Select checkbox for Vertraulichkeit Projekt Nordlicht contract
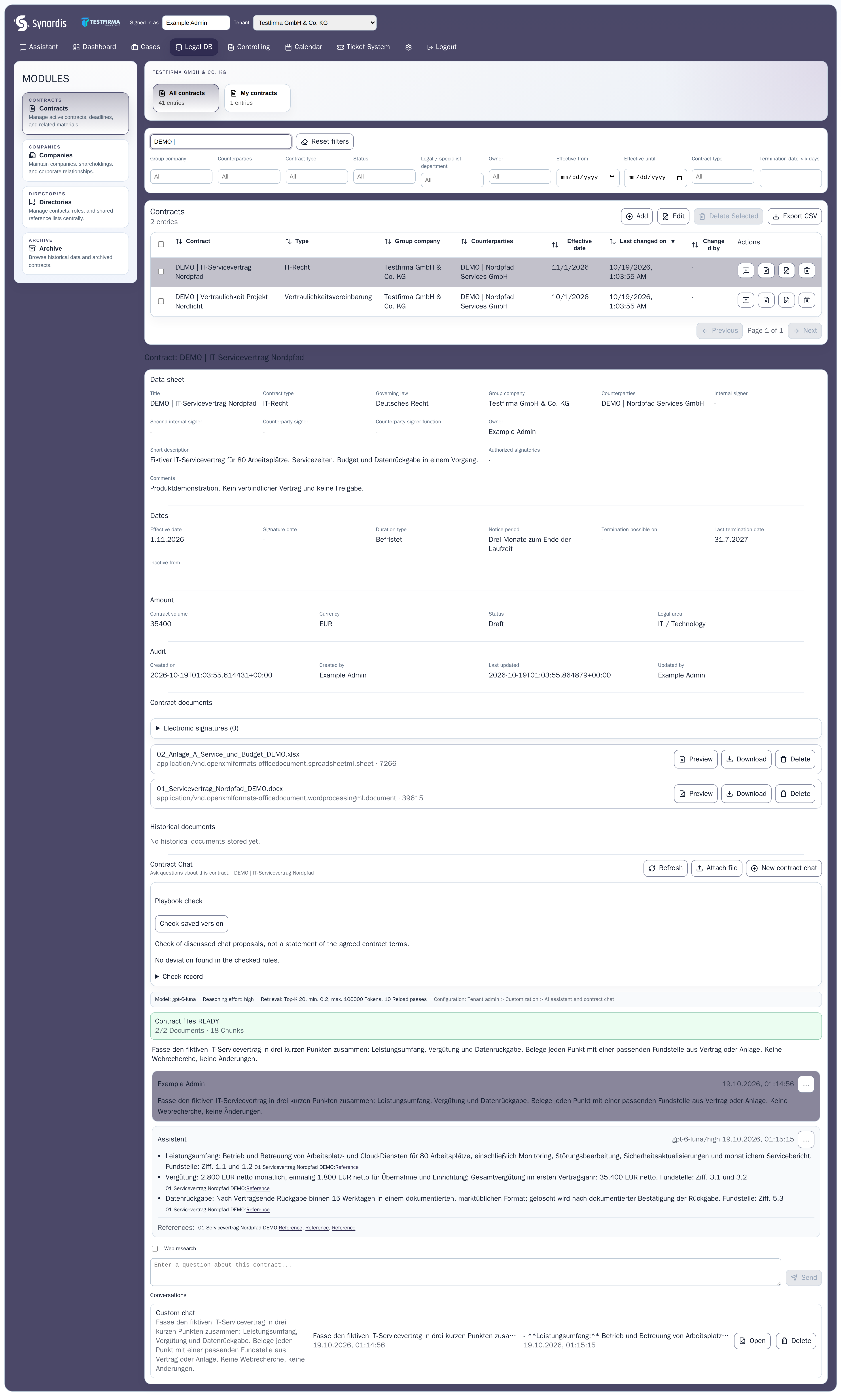 pyautogui.click(x=161, y=301)
